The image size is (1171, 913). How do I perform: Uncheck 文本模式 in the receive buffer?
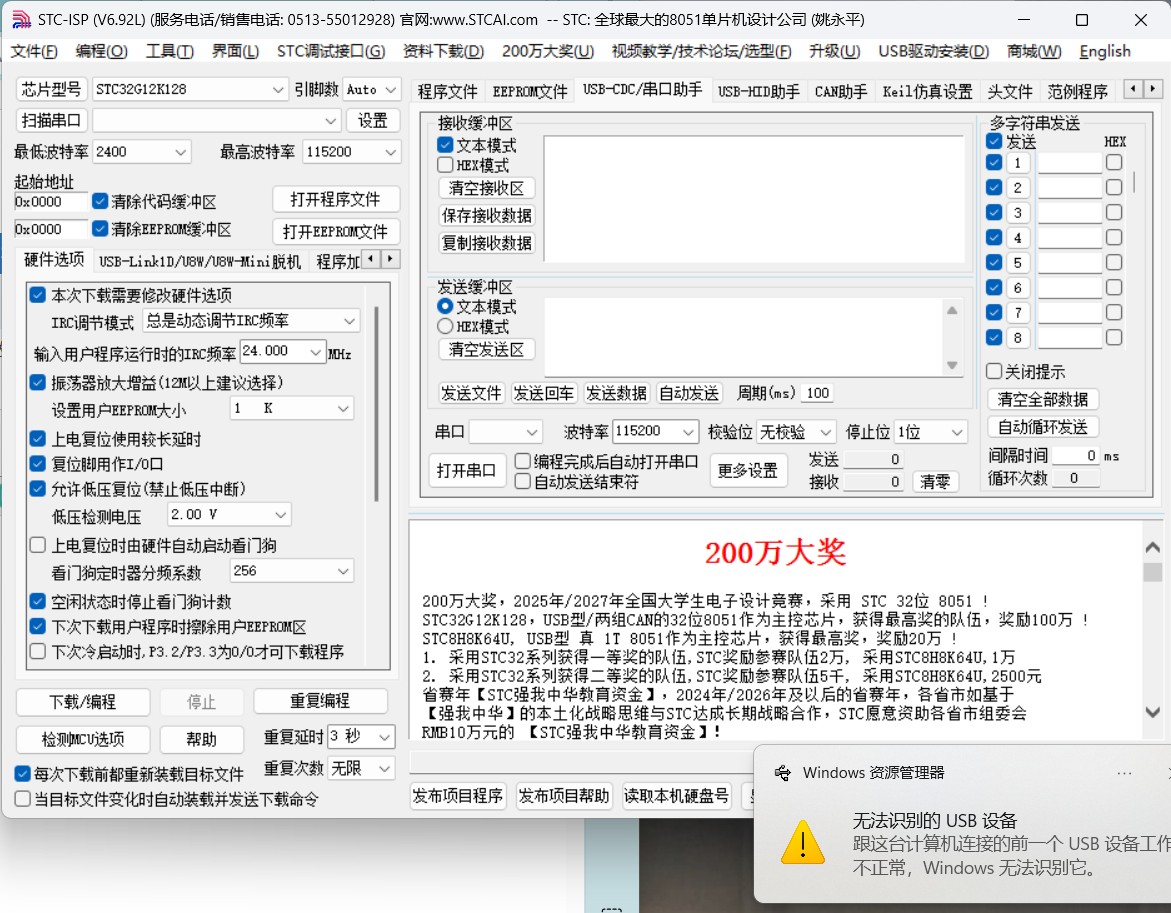(x=446, y=145)
